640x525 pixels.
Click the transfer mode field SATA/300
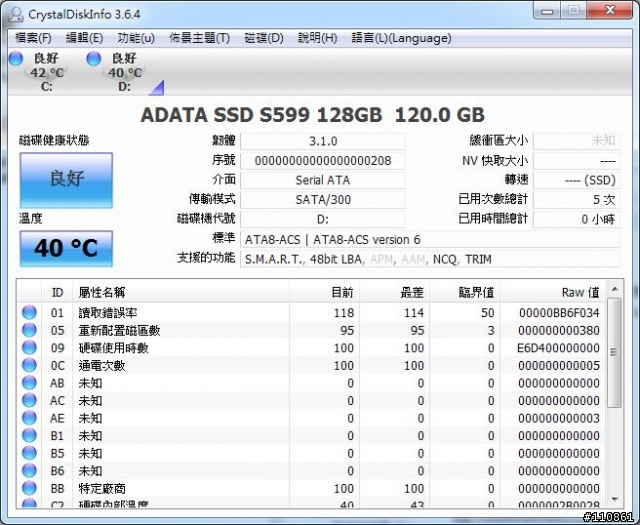tap(323, 200)
